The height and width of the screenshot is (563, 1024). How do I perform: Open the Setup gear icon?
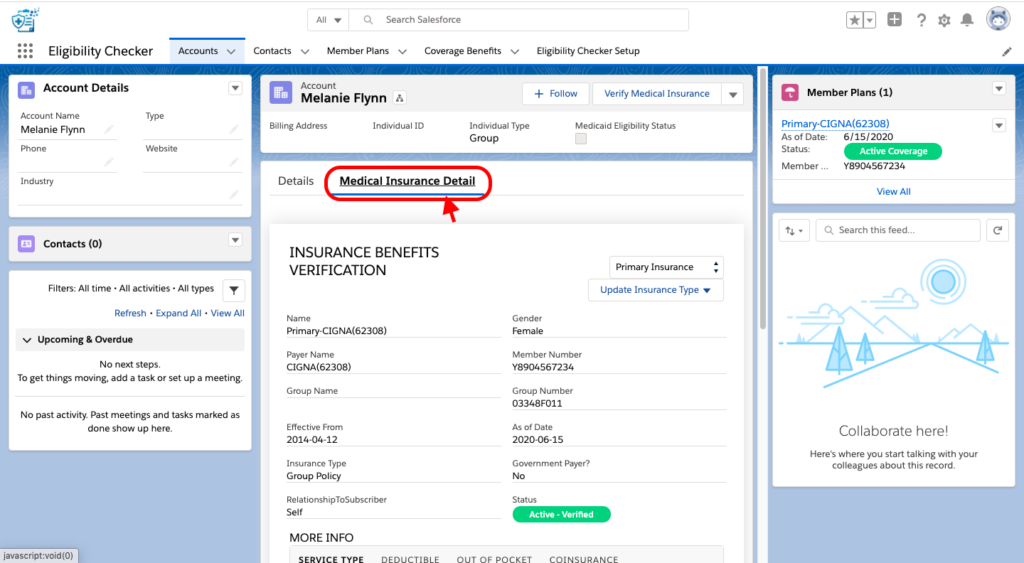pyautogui.click(x=944, y=20)
